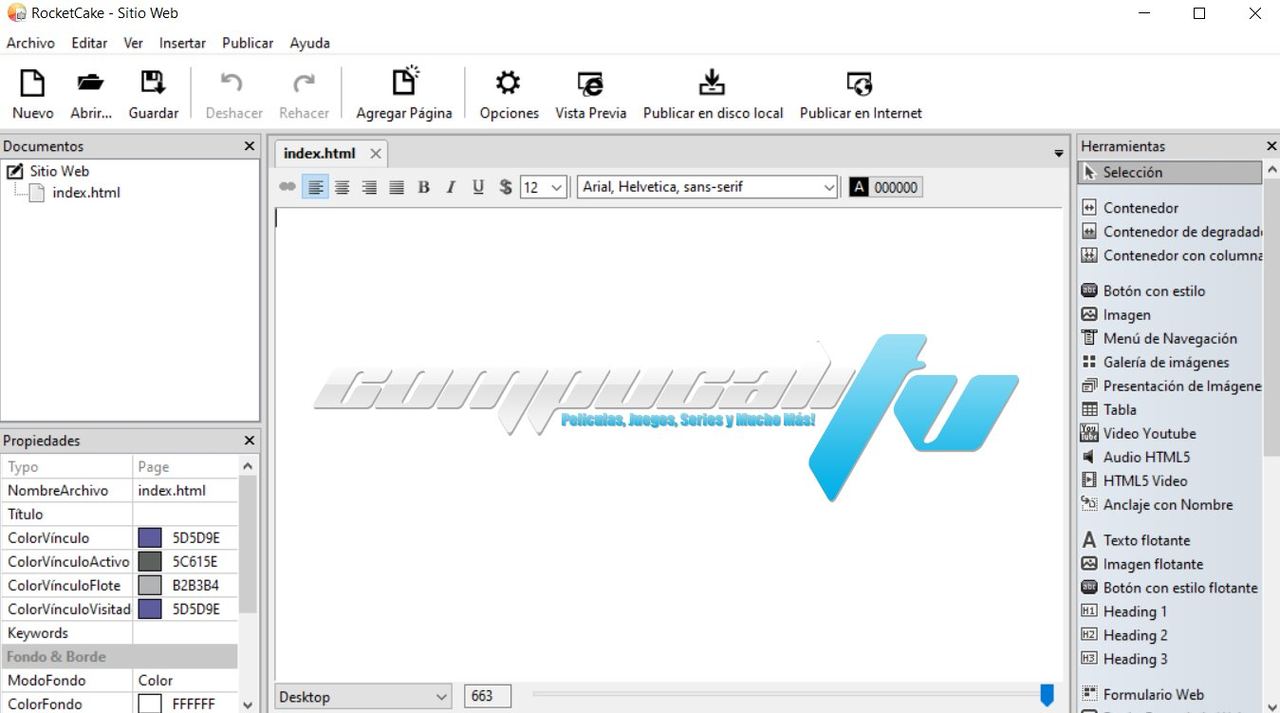Open the font size dropdown
Viewport: 1280px width, 713px height.
[x=544, y=187]
